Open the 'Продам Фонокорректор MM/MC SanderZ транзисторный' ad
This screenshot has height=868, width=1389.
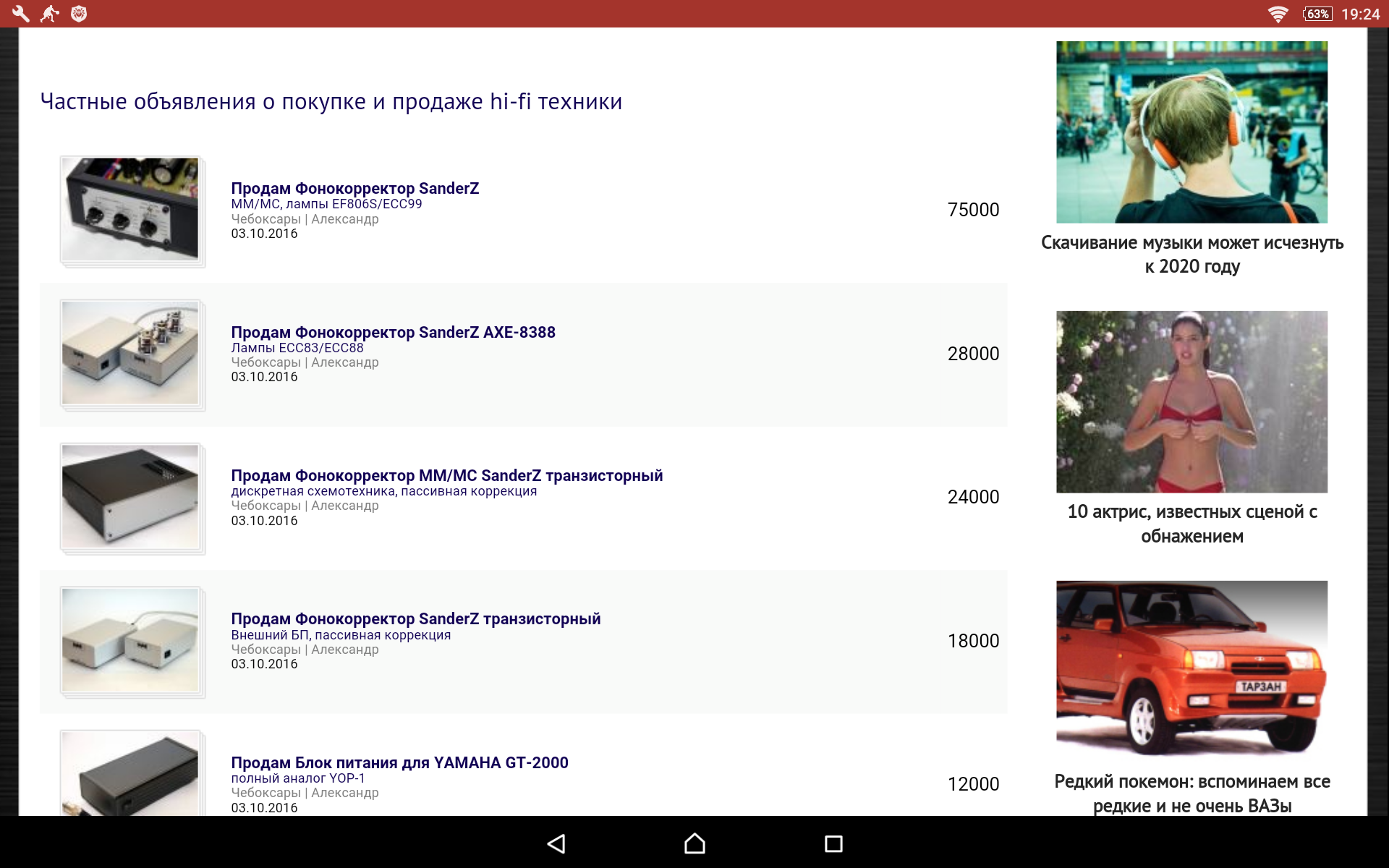click(446, 475)
